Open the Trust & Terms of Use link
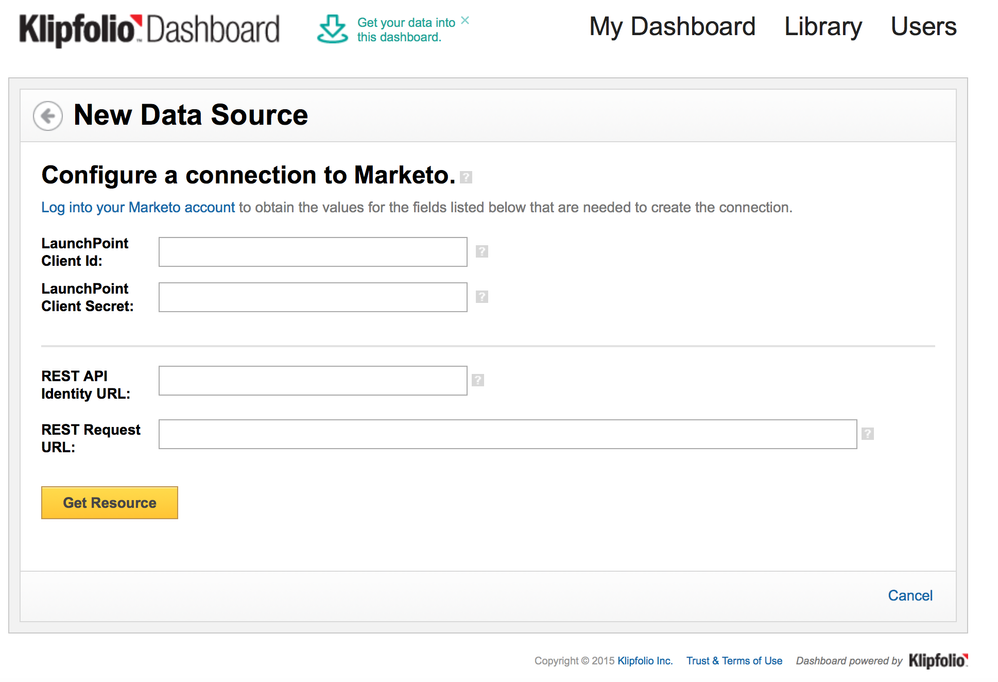 734,661
